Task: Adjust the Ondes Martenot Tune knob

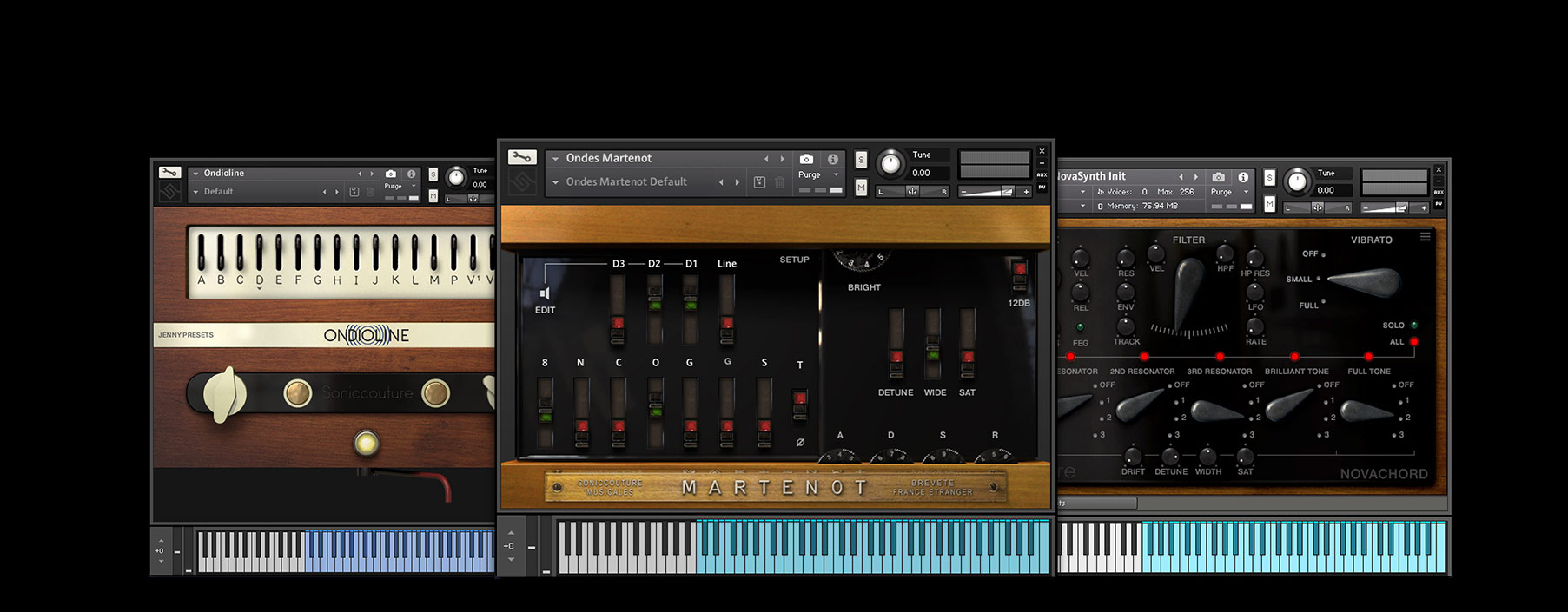Action: click(x=890, y=163)
